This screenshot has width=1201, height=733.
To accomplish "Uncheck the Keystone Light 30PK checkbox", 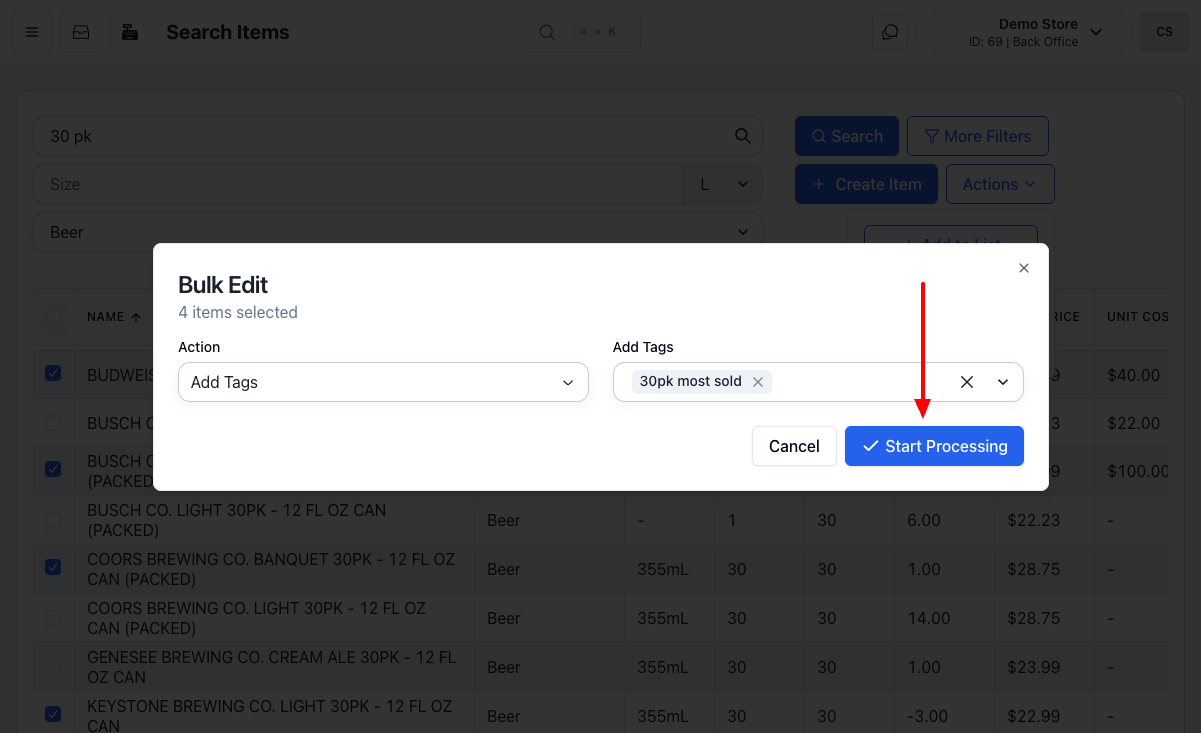I will pyautogui.click(x=53, y=714).
